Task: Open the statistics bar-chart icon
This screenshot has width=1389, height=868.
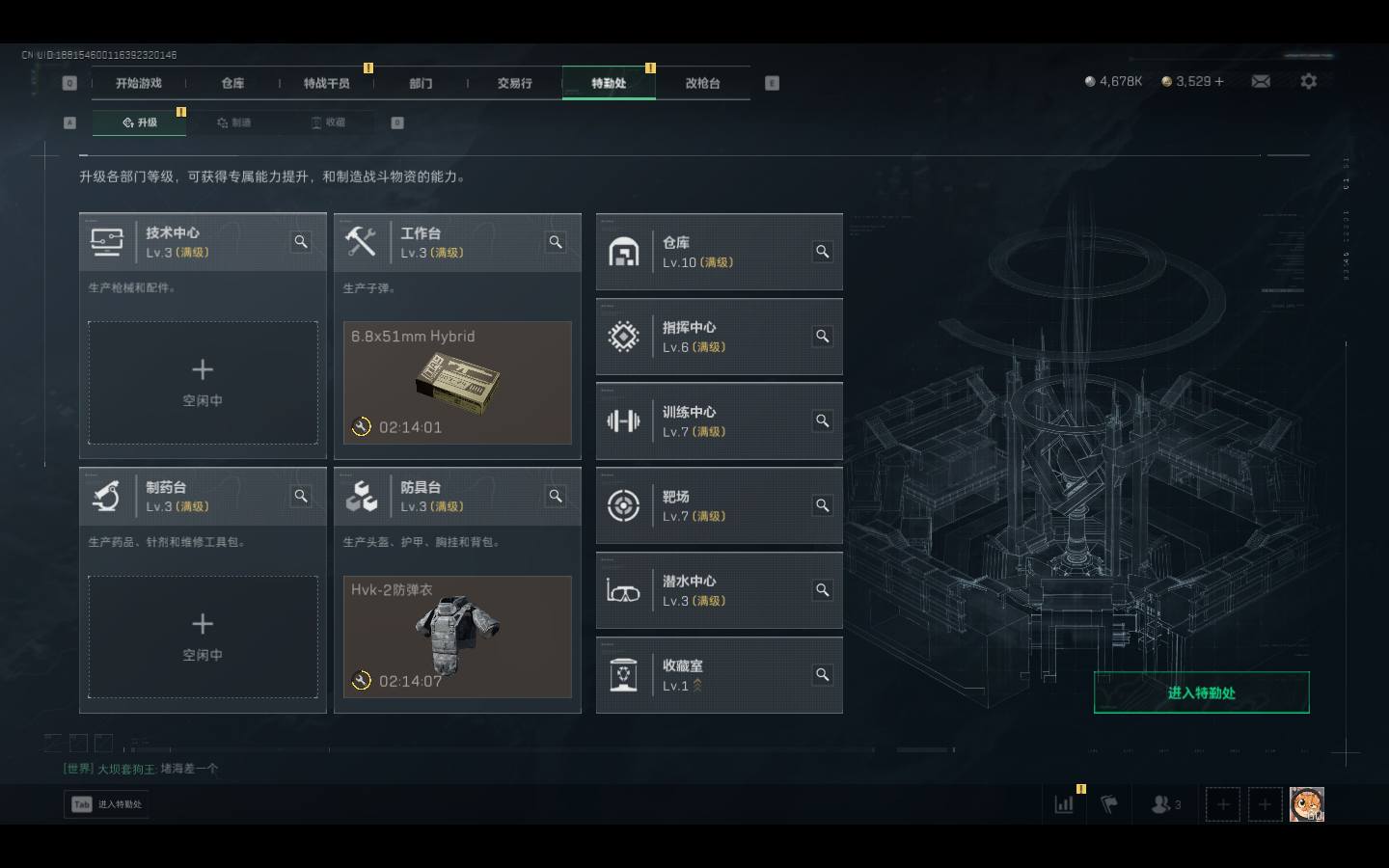Action: tap(1064, 803)
